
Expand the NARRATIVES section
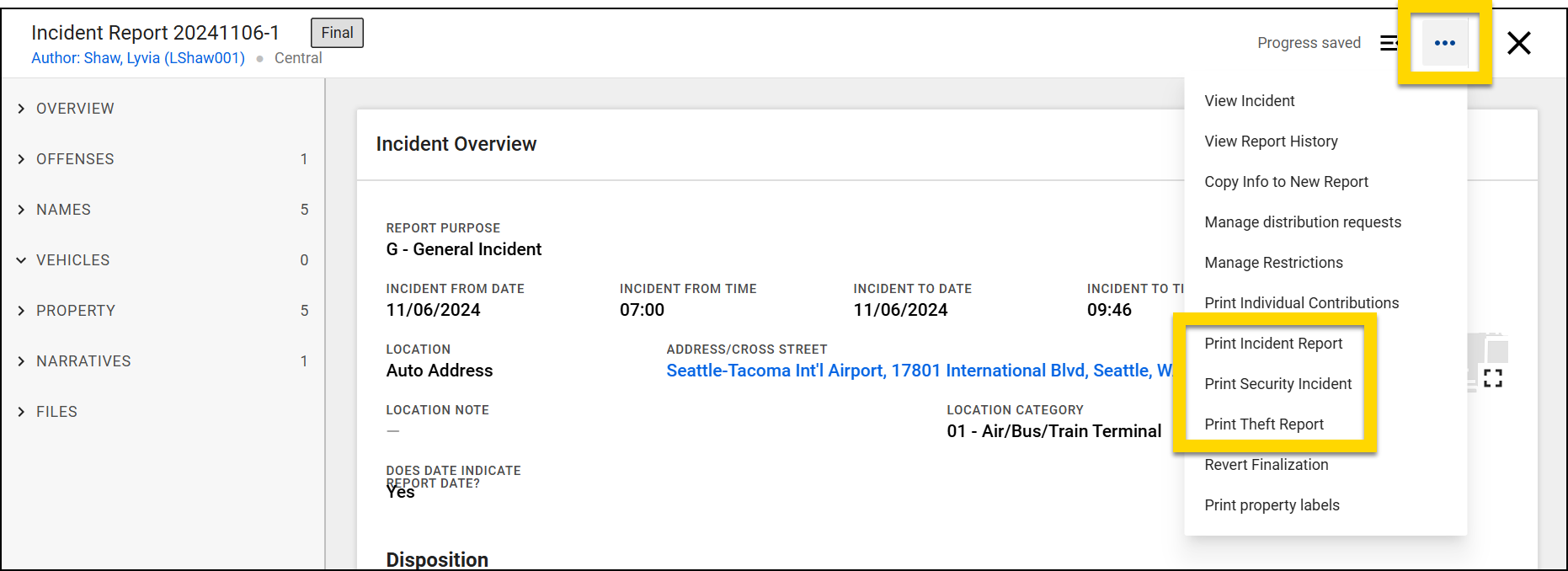pyautogui.click(x=84, y=360)
